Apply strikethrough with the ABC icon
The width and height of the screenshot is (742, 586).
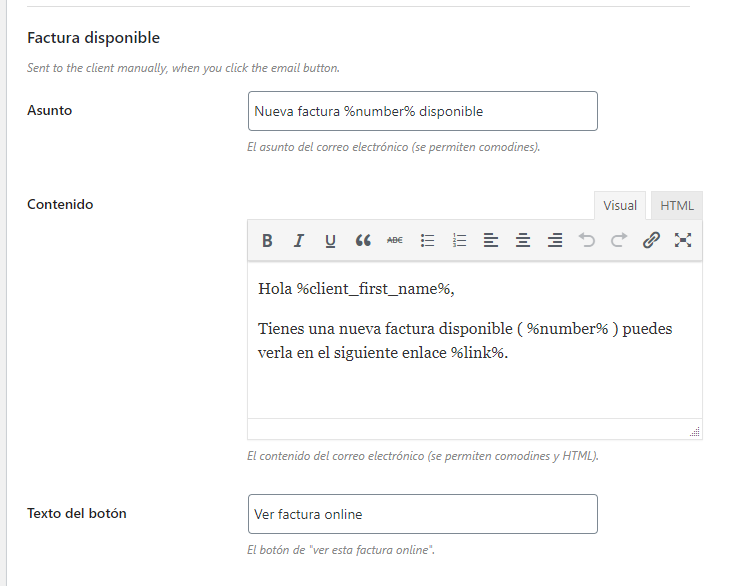pyautogui.click(x=395, y=240)
